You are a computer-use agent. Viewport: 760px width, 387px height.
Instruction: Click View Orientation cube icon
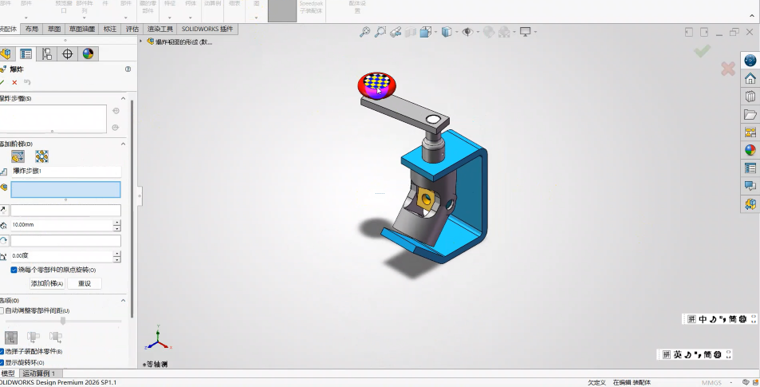point(426,32)
